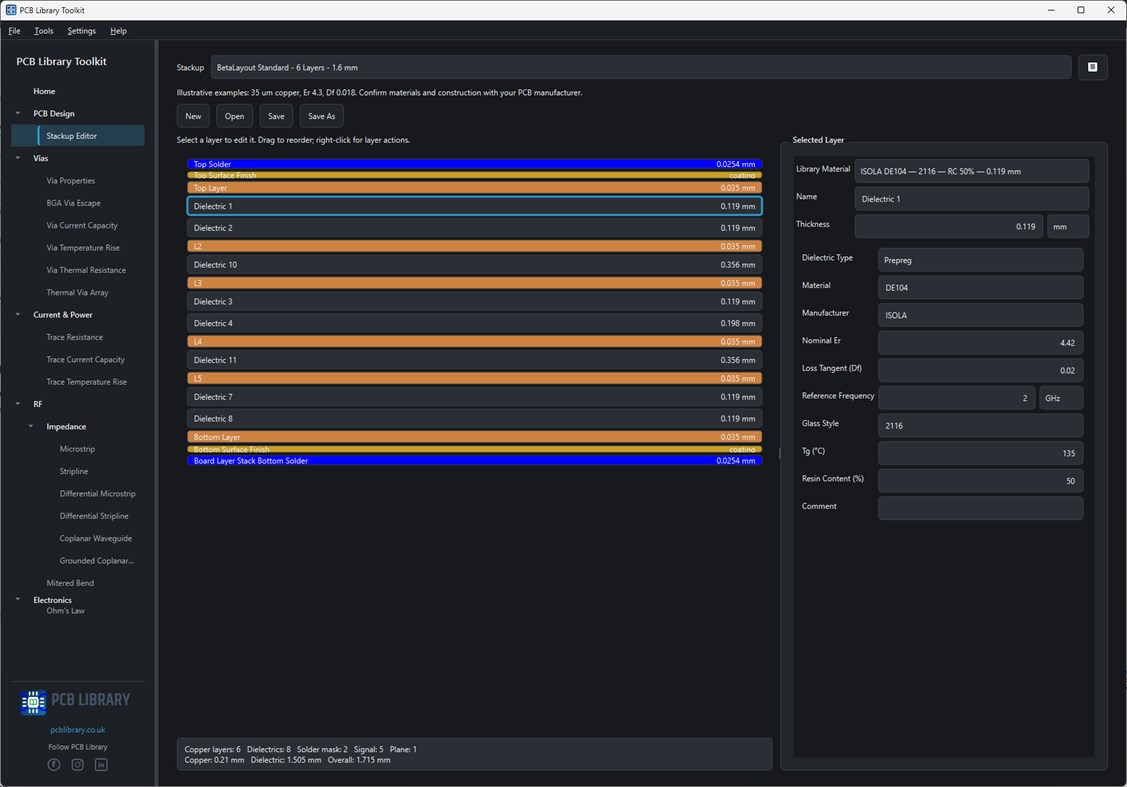Open the Settings menu
1127x787 pixels.
[81, 31]
